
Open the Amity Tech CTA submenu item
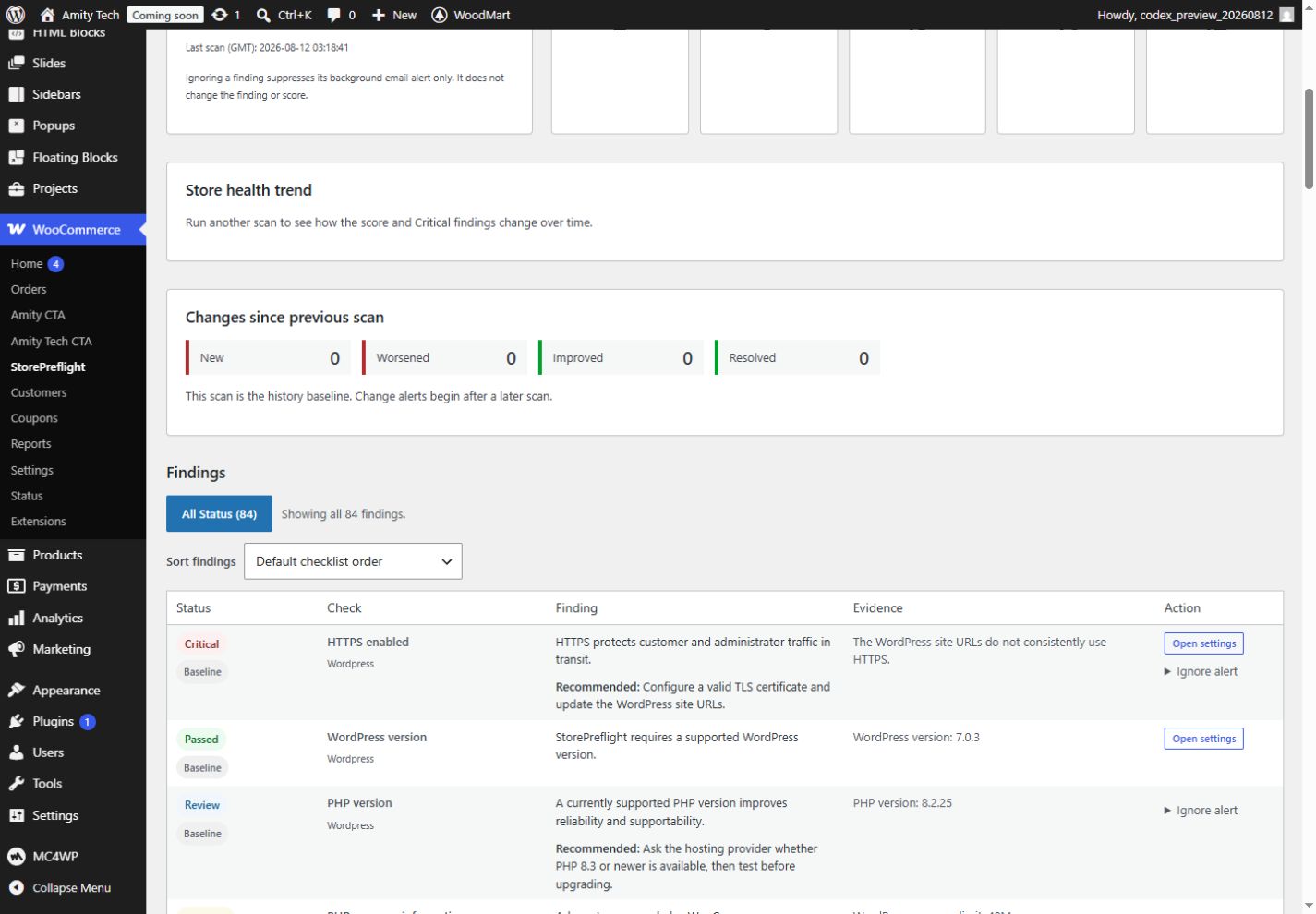[52, 341]
